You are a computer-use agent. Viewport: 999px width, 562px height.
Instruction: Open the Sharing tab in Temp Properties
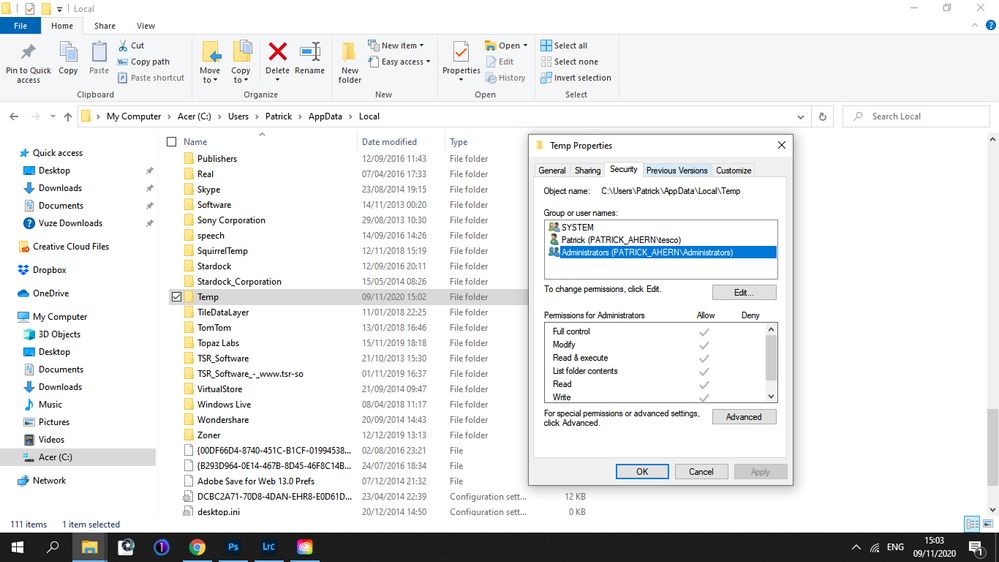587,170
